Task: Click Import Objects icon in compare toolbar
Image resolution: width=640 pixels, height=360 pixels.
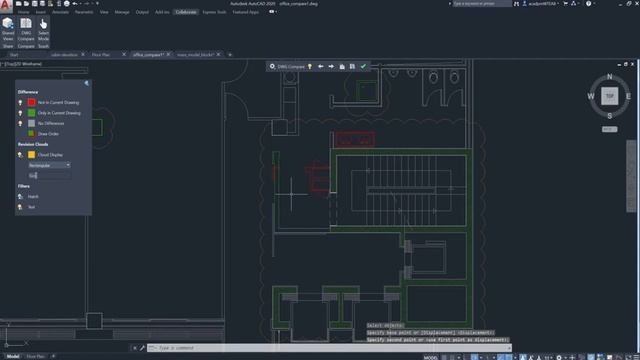Action: pos(342,67)
